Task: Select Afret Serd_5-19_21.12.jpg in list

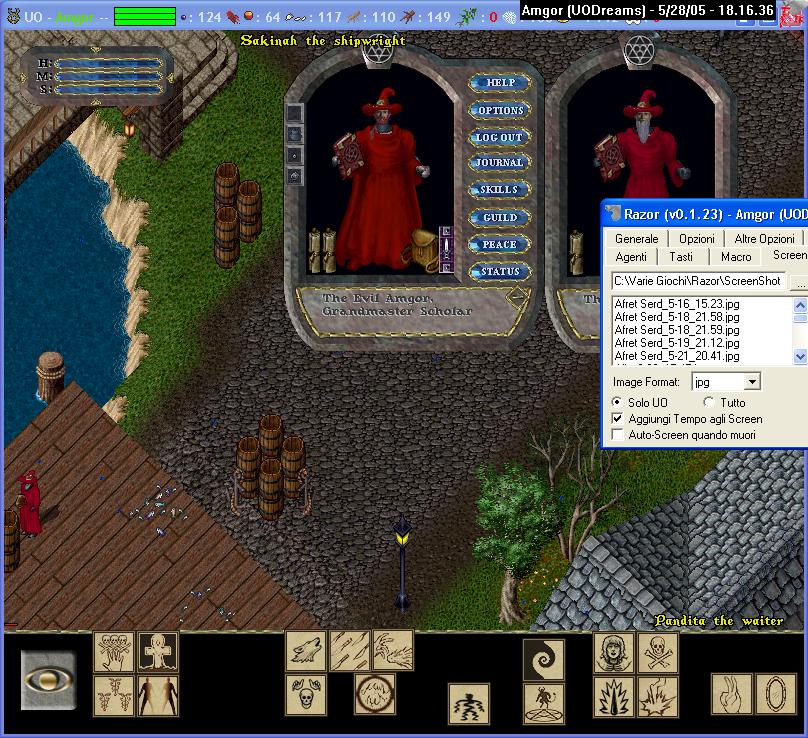Action: point(677,342)
